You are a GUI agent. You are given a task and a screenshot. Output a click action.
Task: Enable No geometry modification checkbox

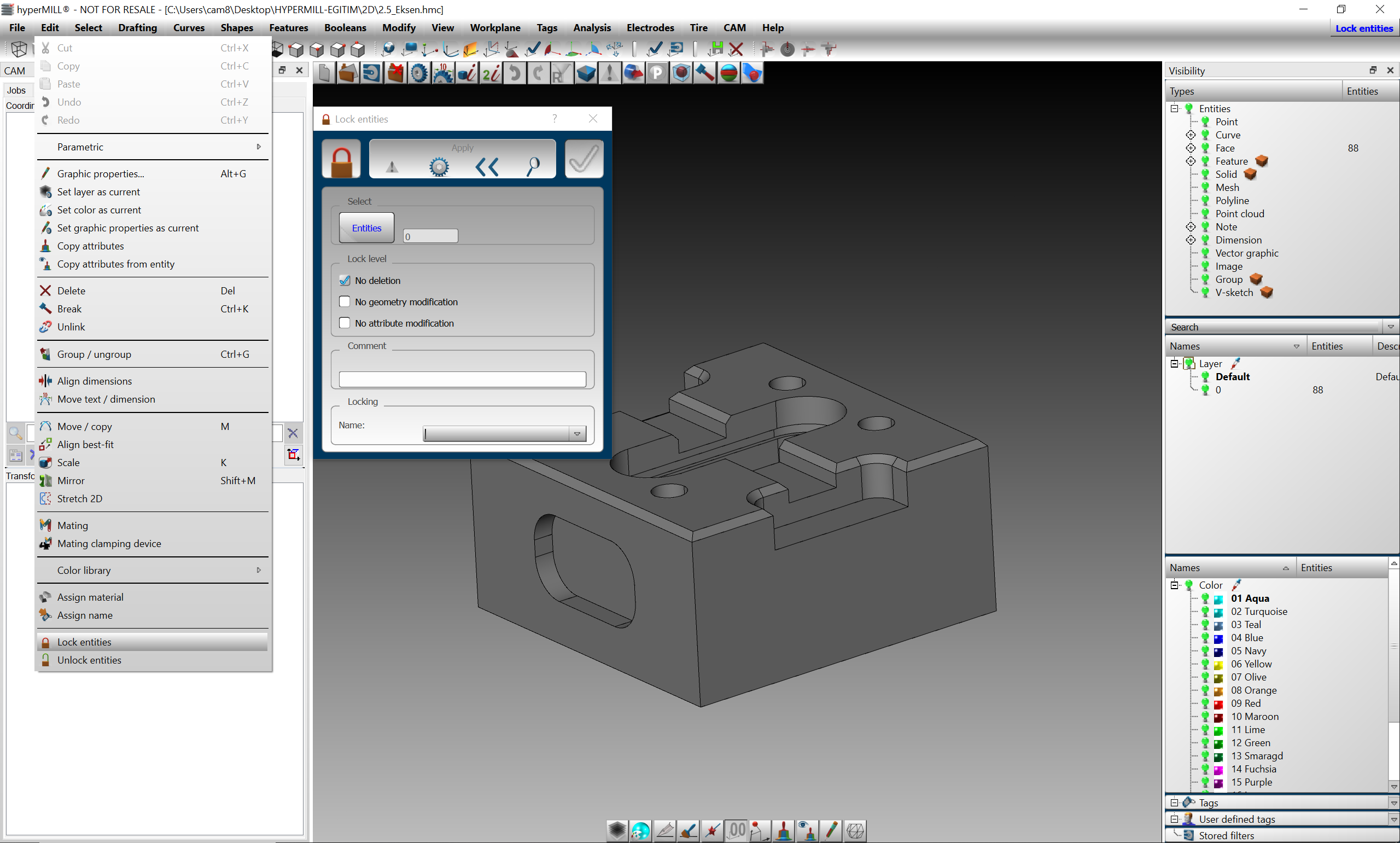pyautogui.click(x=345, y=301)
